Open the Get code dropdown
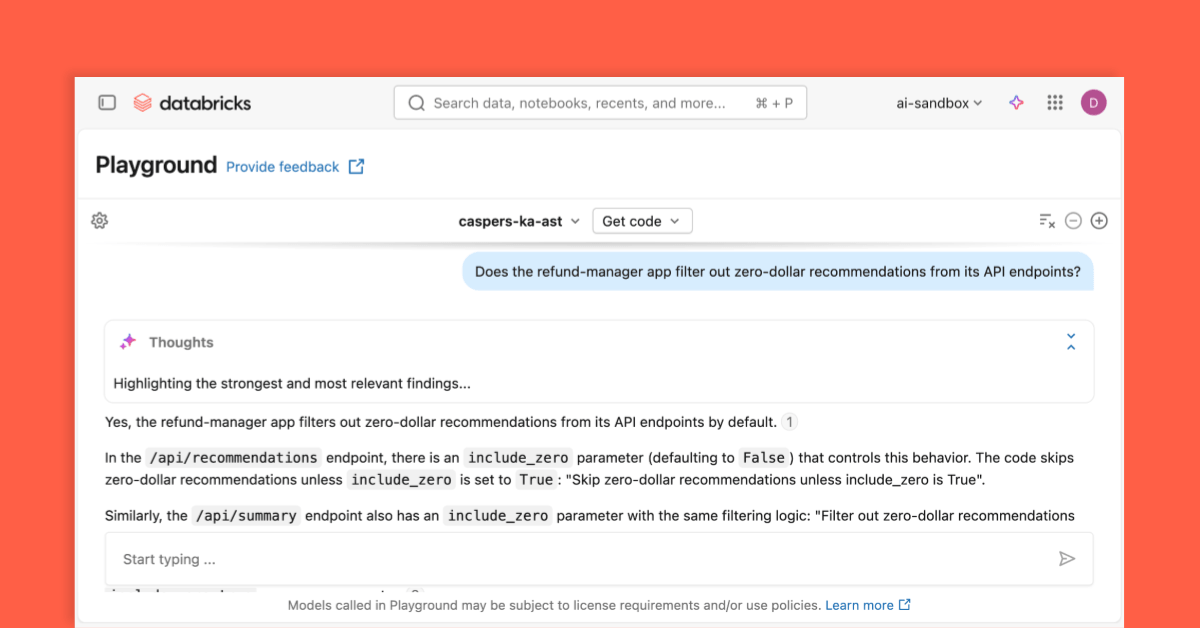 pyautogui.click(x=642, y=220)
